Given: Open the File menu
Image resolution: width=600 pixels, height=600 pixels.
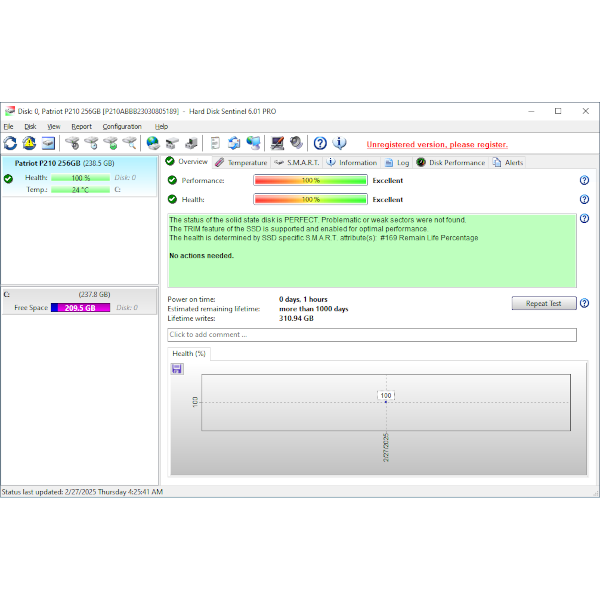Looking at the screenshot, I should pos(8,127).
